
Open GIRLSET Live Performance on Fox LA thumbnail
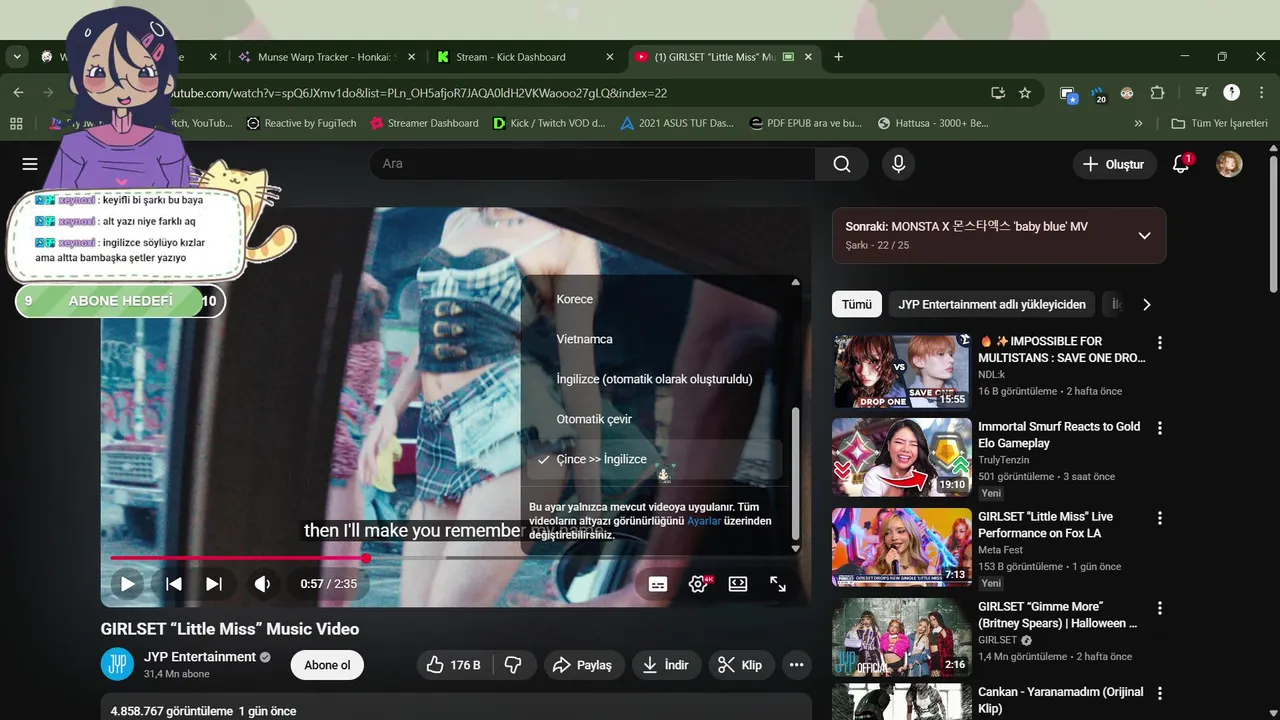[902, 547]
